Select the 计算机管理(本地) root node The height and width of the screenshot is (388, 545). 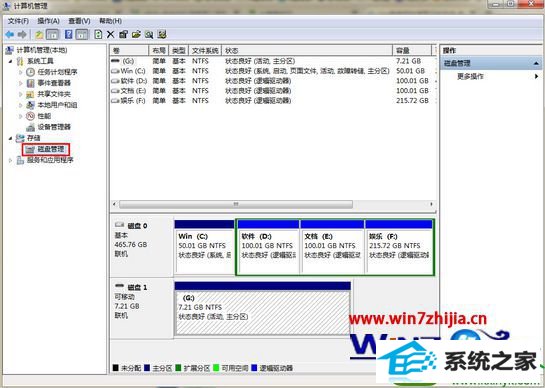(x=42, y=50)
